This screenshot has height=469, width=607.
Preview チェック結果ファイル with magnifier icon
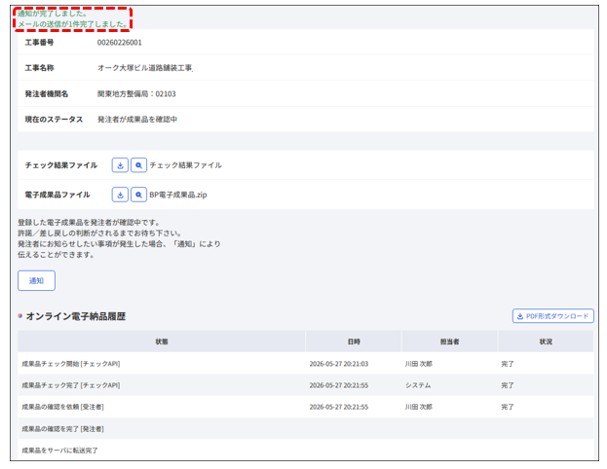pyautogui.click(x=139, y=165)
